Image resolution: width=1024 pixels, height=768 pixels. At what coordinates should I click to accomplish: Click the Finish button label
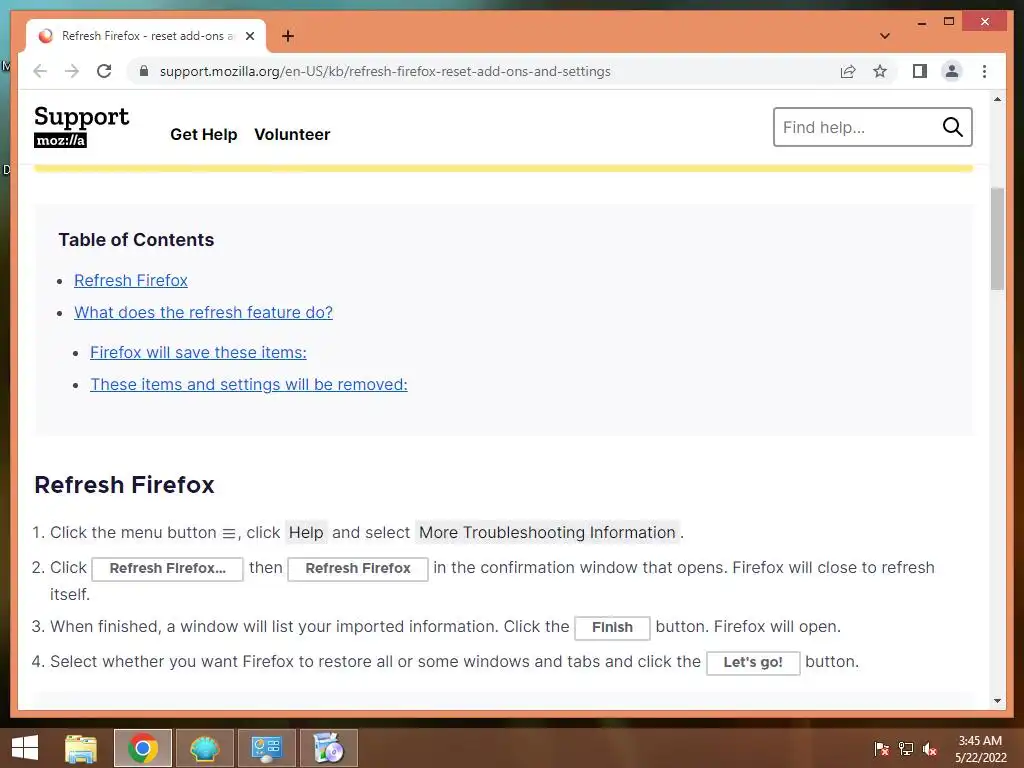(612, 627)
